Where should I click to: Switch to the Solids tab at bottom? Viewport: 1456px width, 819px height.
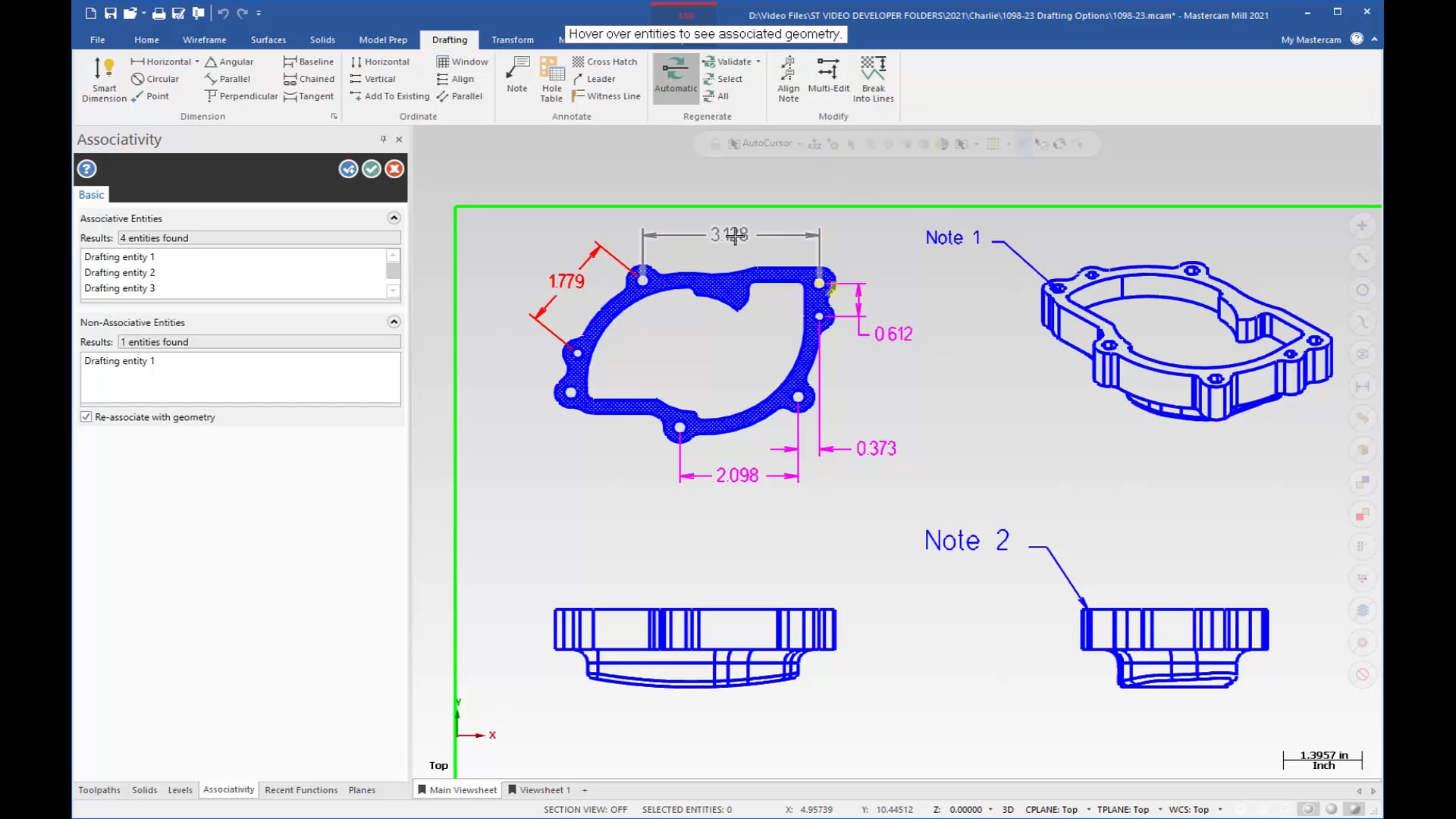144,790
